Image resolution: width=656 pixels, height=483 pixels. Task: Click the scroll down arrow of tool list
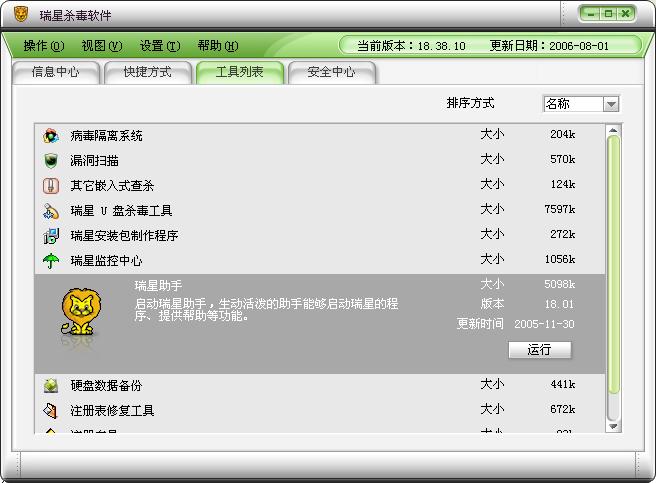(613, 426)
